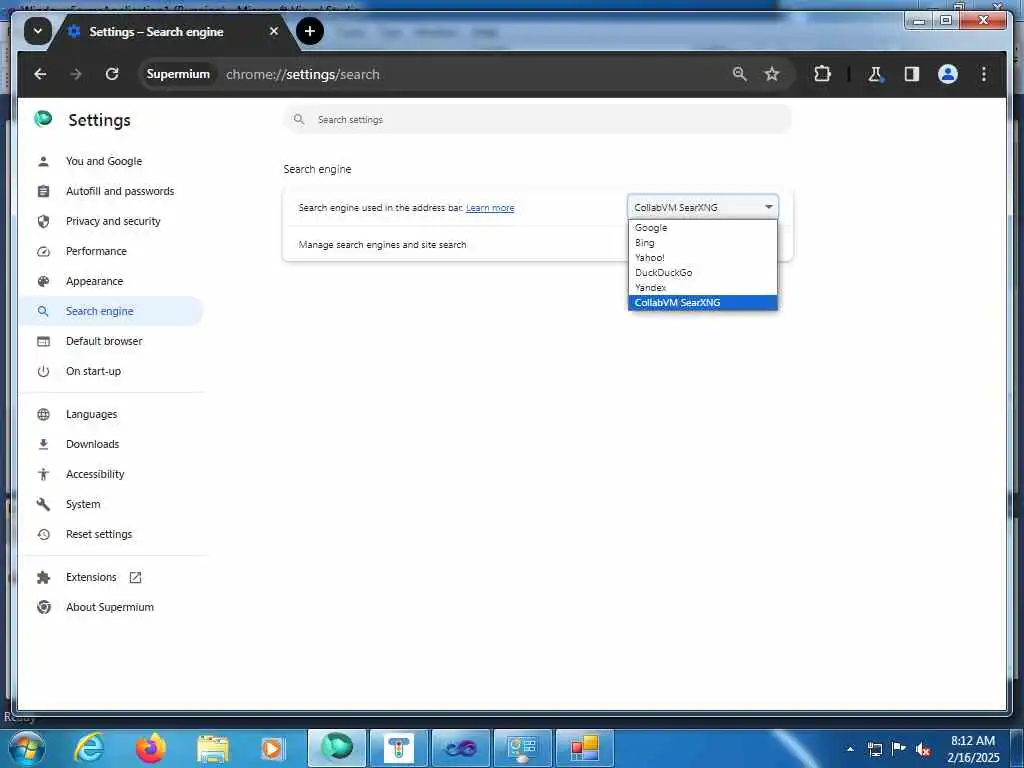Open Manage search engines and site search

click(x=537, y=244)
